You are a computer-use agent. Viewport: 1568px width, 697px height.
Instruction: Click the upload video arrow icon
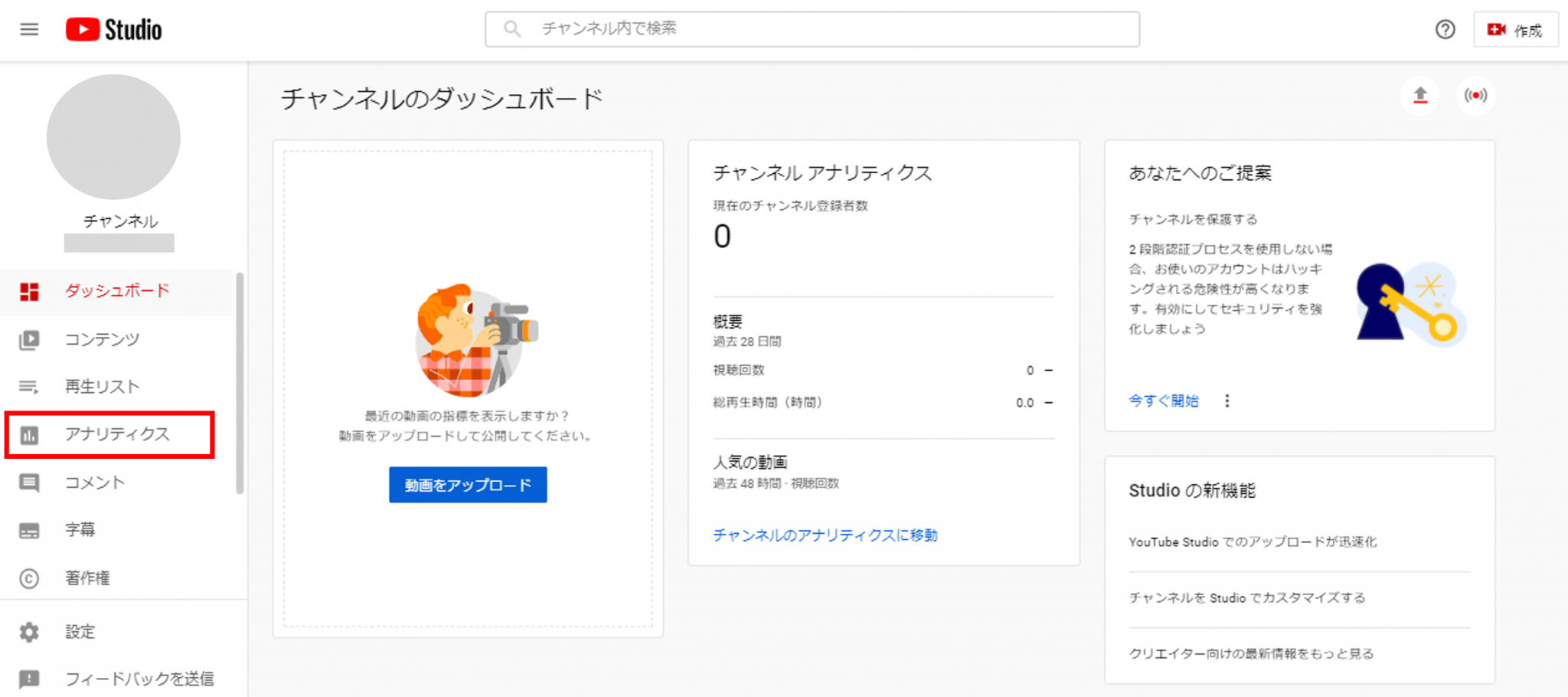1420,96
